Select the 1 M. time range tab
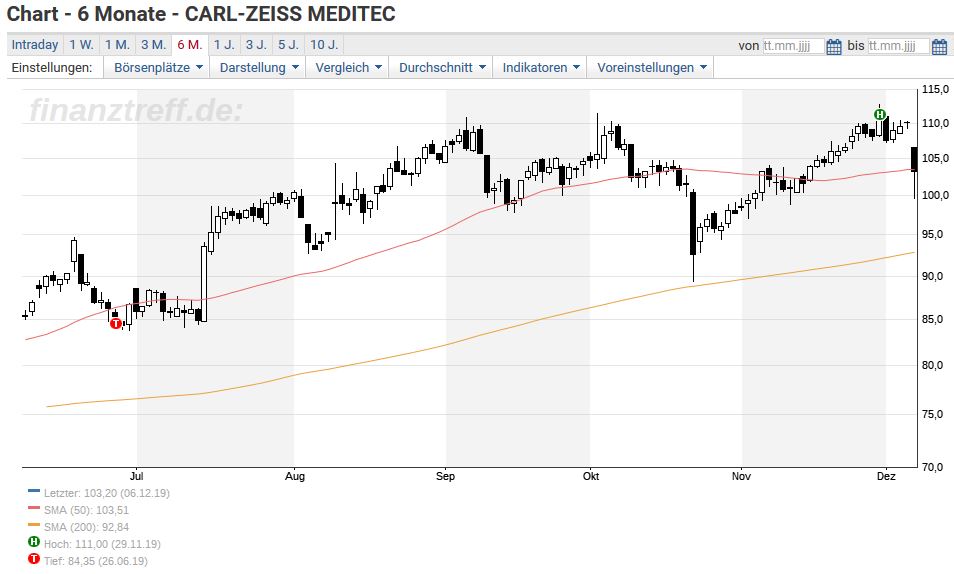Image resolution: width=954 pixels, height=574 pixels. point(117,45)
